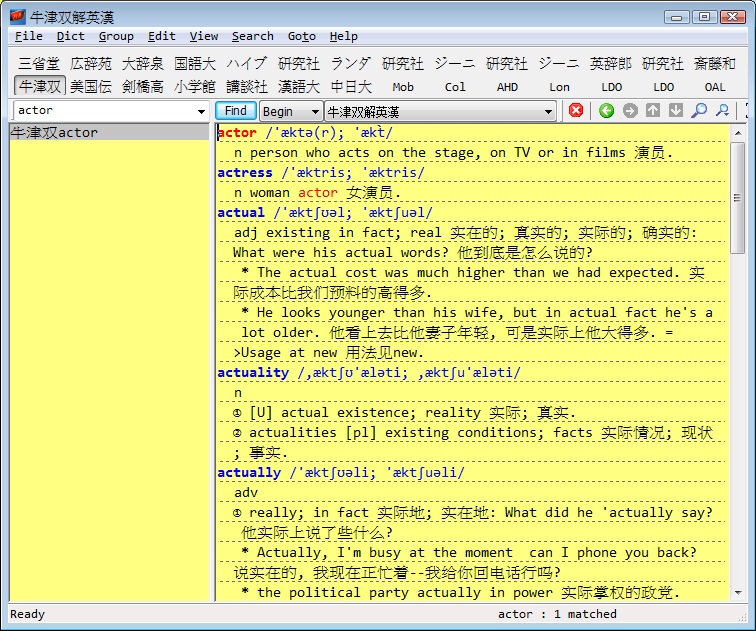Go back with the green arrow icon
Image resolution: width=756 pixels, height=631 pixels.
pyautogui.click(x=607, y=111)
